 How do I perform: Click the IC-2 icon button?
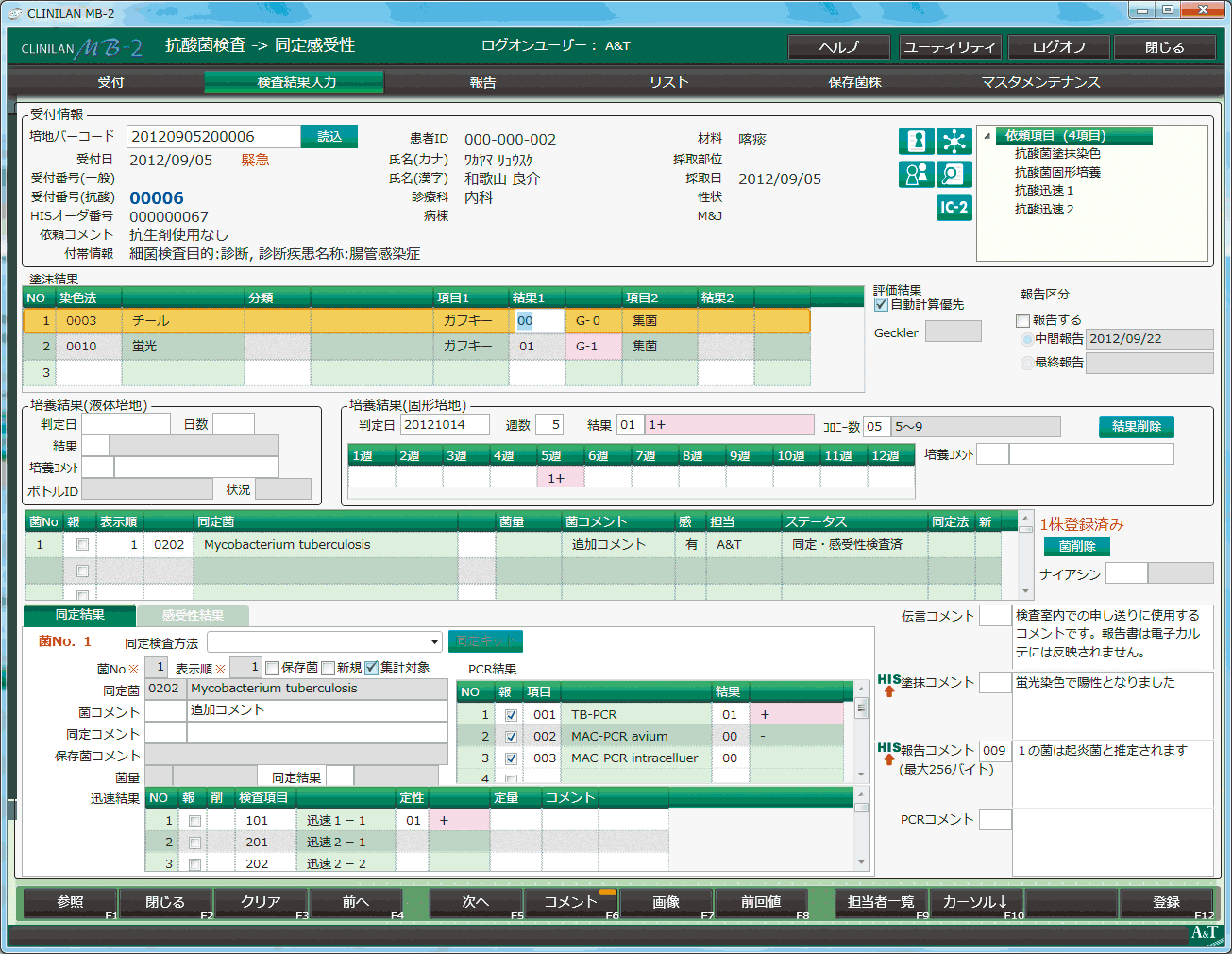coord(954,207)
